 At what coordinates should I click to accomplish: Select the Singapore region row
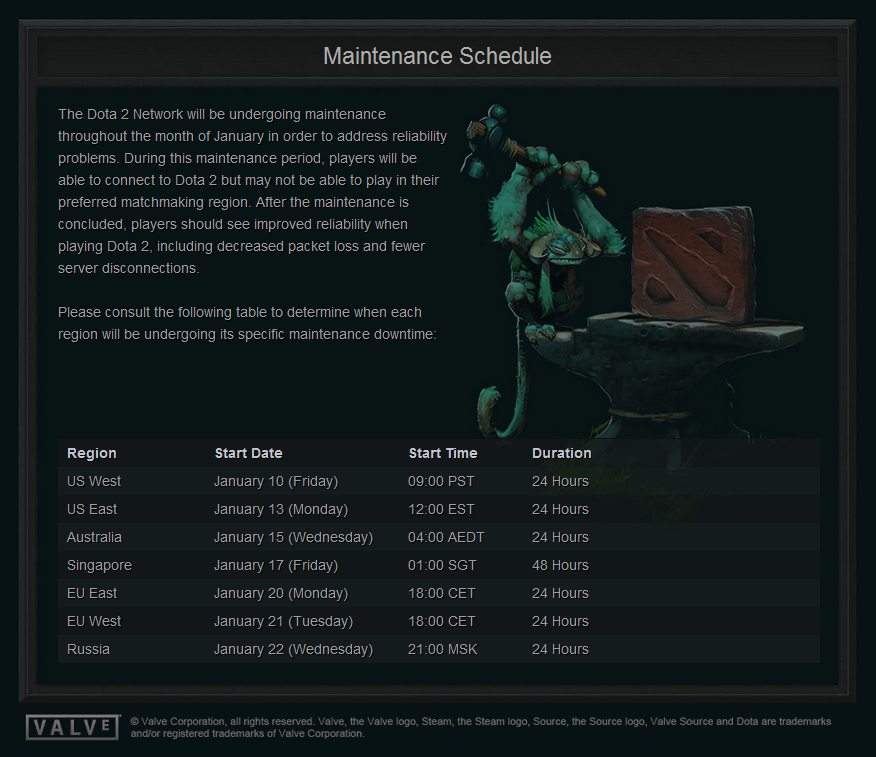click(x=99, y=565)
